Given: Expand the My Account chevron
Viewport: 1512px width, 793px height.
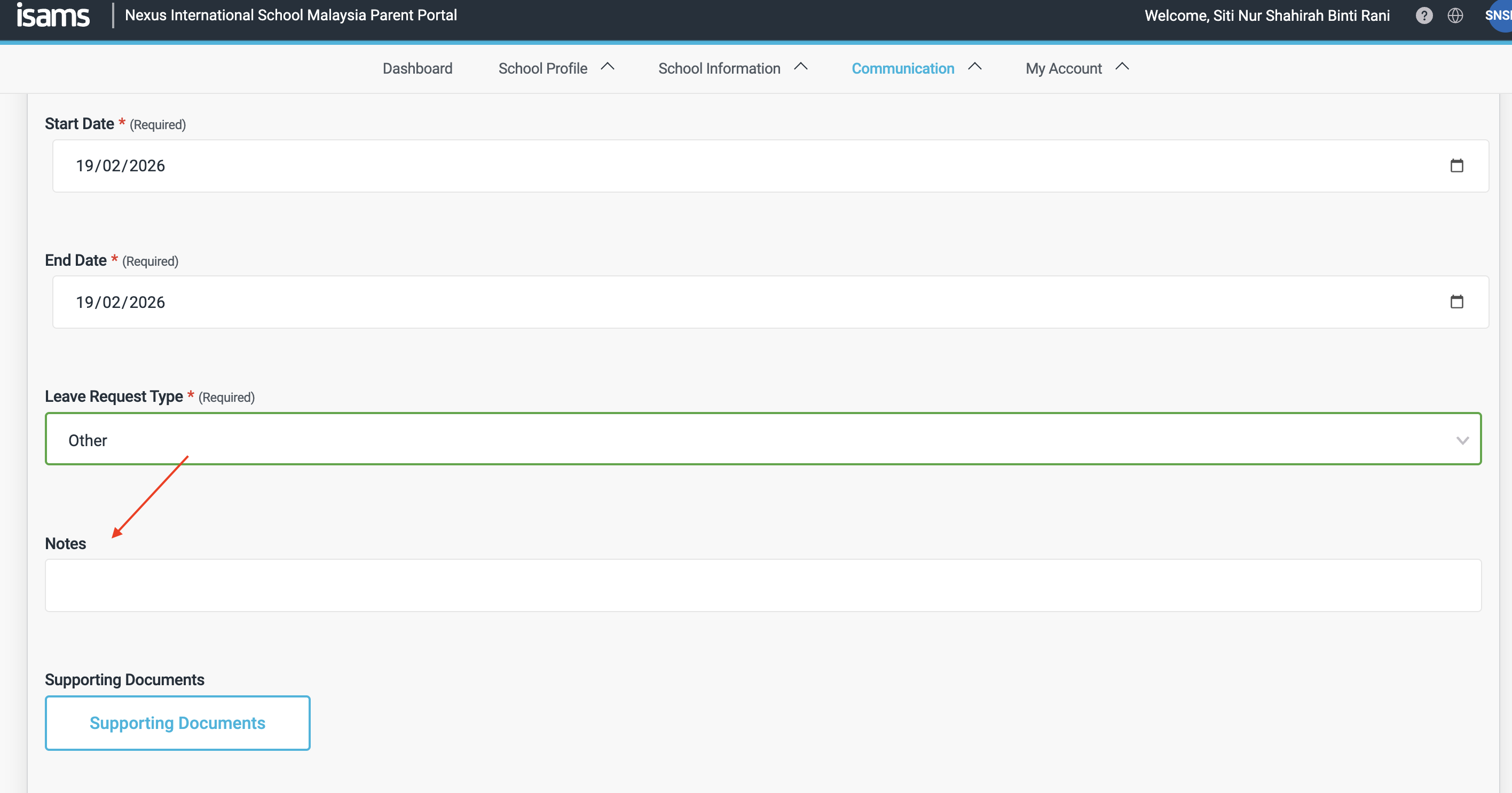Looking at the screenshot, I should [1122, 67].
